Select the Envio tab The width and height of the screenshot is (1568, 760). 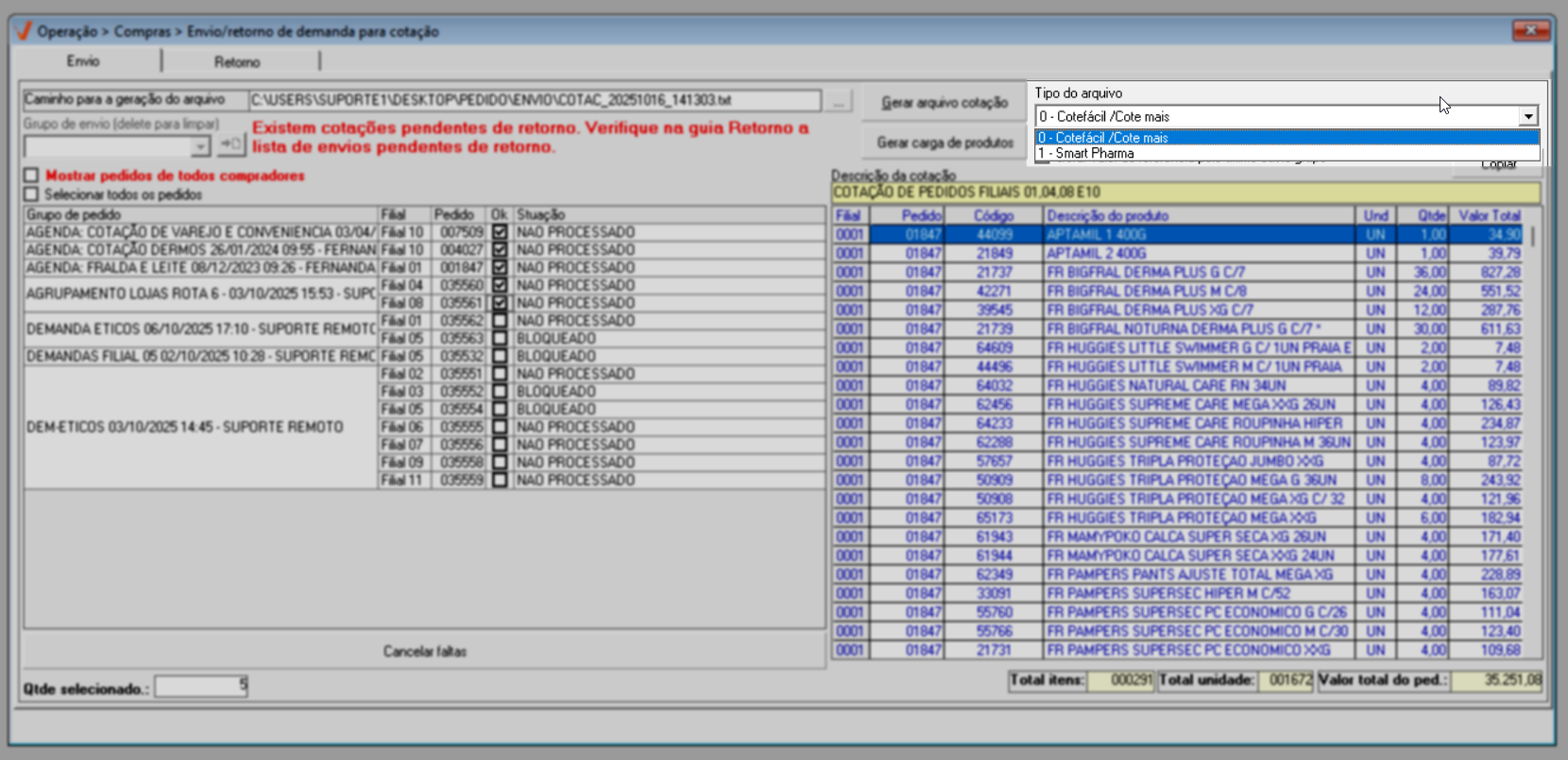pyautogui.click(x=83, y=61)
